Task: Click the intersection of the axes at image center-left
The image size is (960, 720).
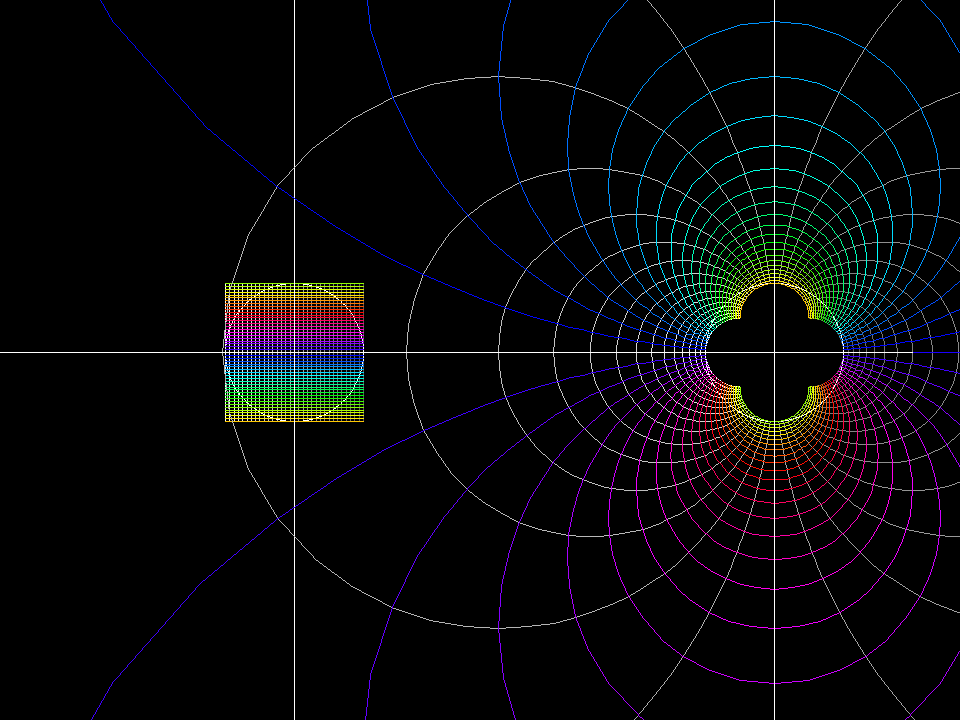Action: 295,352
